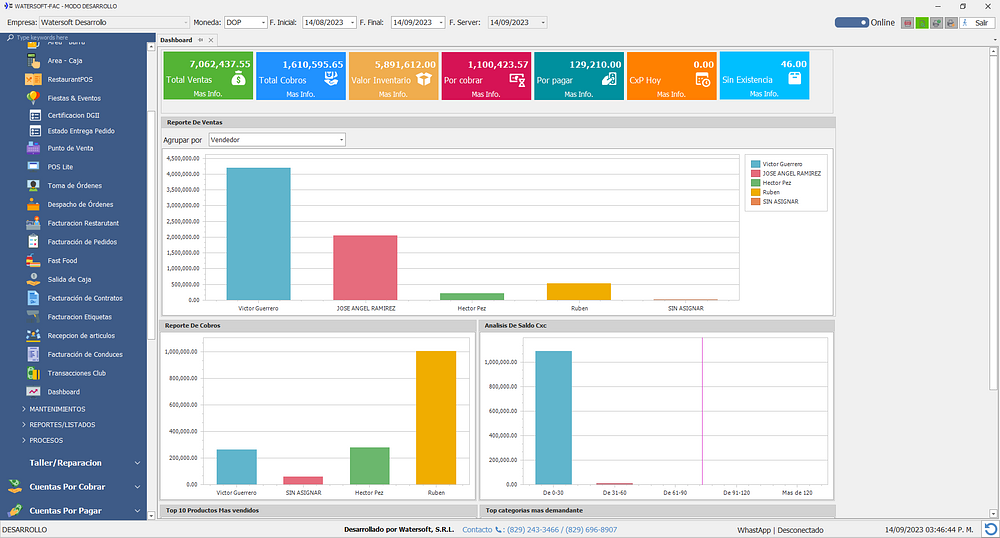Expand the REPORTES/LISTADOS tree section
Screen dimensions: 1000x538
[x=64, y=424]
